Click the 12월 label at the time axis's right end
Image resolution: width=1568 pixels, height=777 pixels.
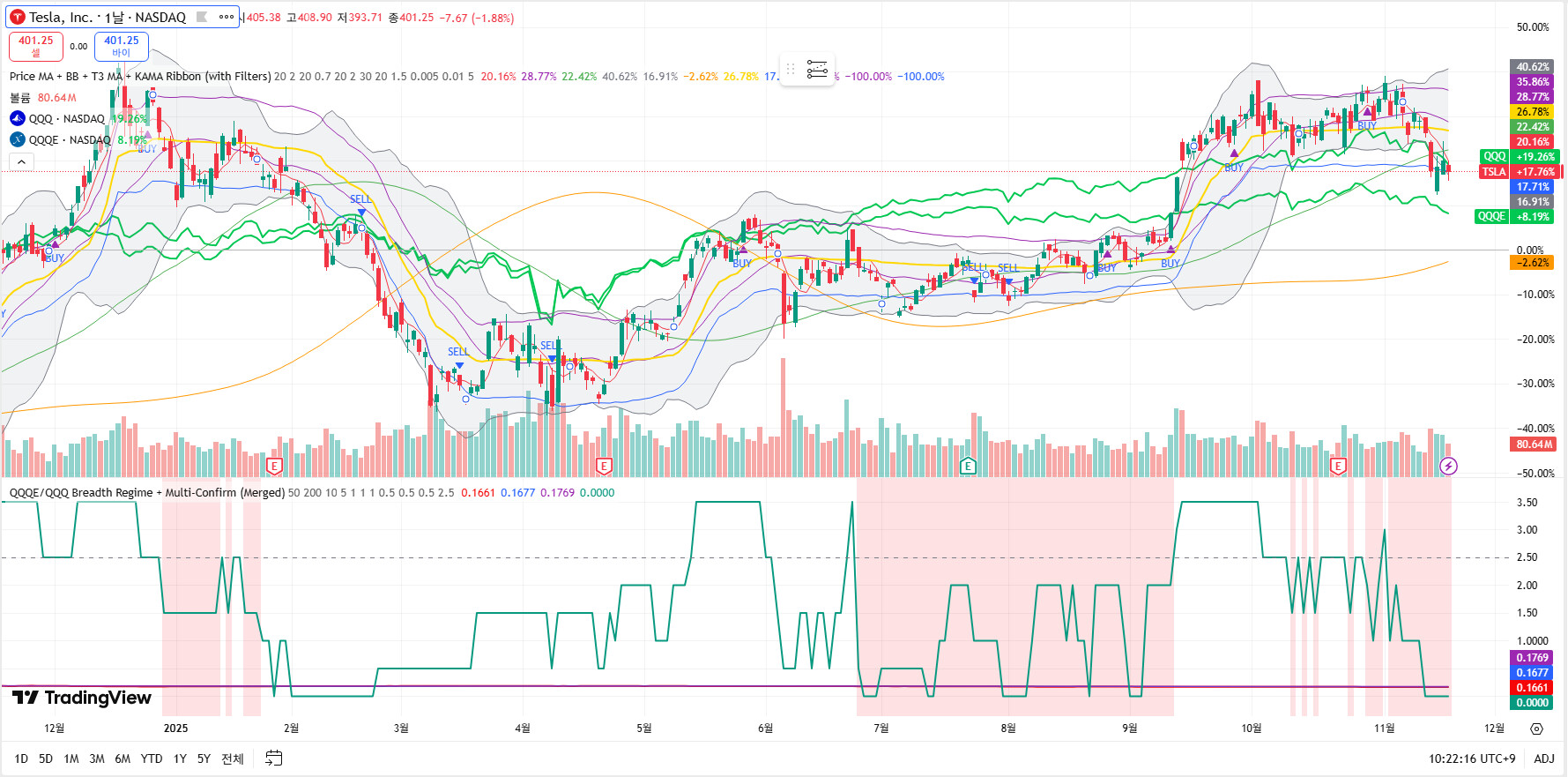click(1494, 728)
